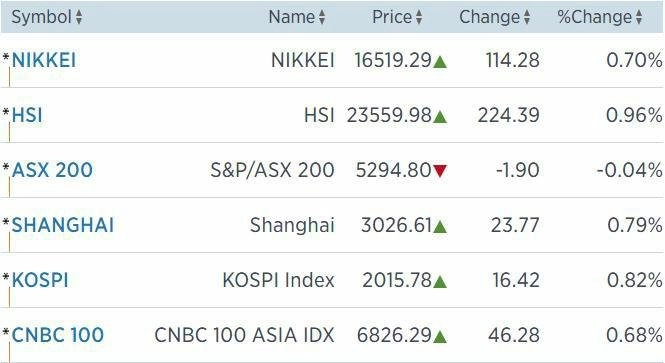Open the NIKKEI symbol link
This screenshot has width=665, height=363.
click(x=44, y=60)
